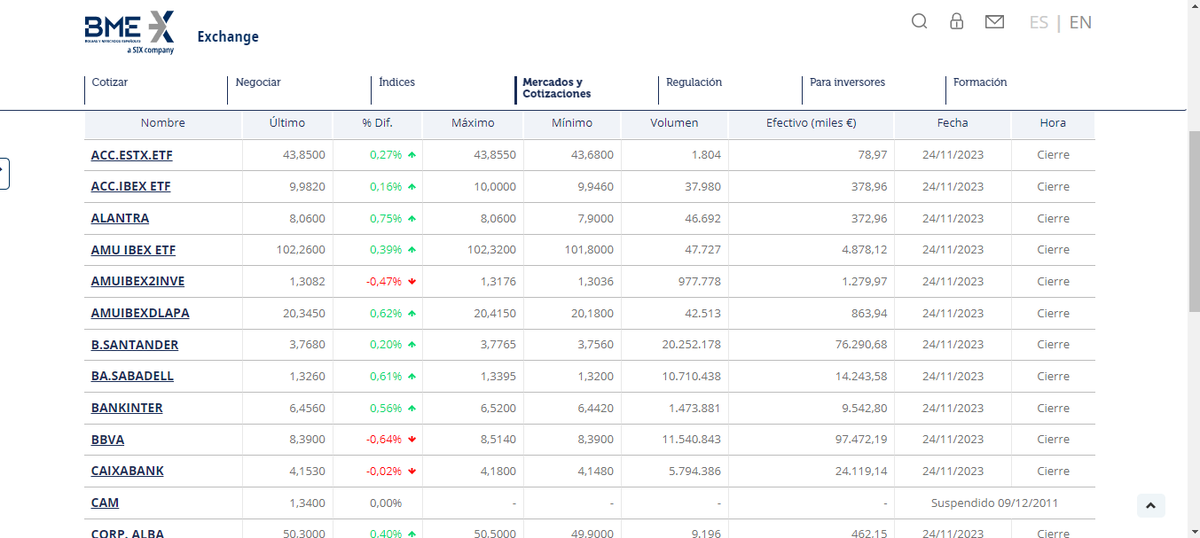
Task: Select the 0,62% change for AMUIBEXDLAPA
Action: pyautogui.click(x=386, y=313)
